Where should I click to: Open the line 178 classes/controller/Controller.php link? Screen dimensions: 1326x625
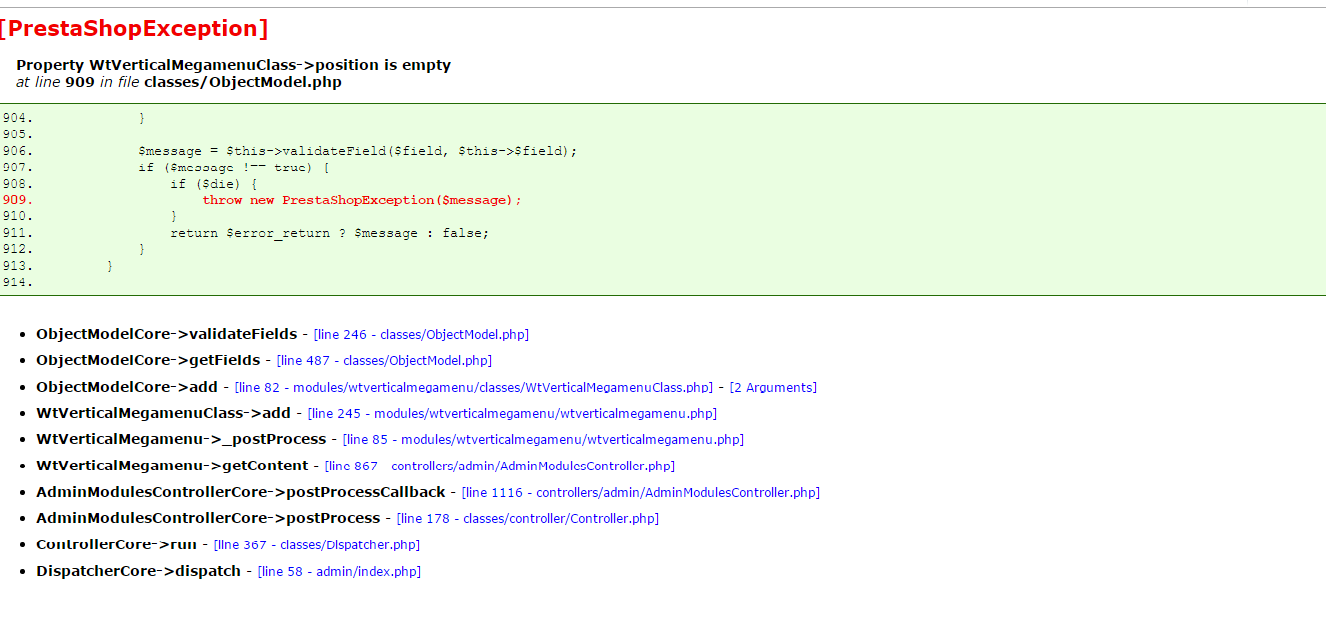pyautogui.click(x=528, y=518)
